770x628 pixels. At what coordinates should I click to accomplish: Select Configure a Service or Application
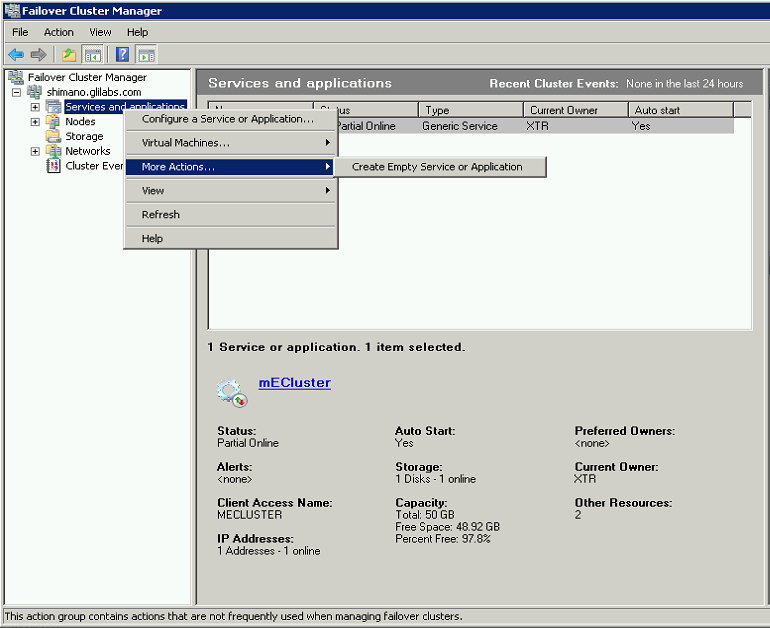(x=228, y=119)
